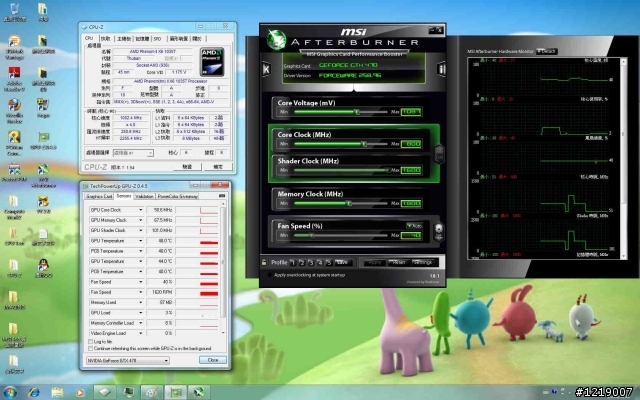Screen dimensions: 640x400
Task: Click the QQ penguin desktop icon
Action: click(43, 267)
